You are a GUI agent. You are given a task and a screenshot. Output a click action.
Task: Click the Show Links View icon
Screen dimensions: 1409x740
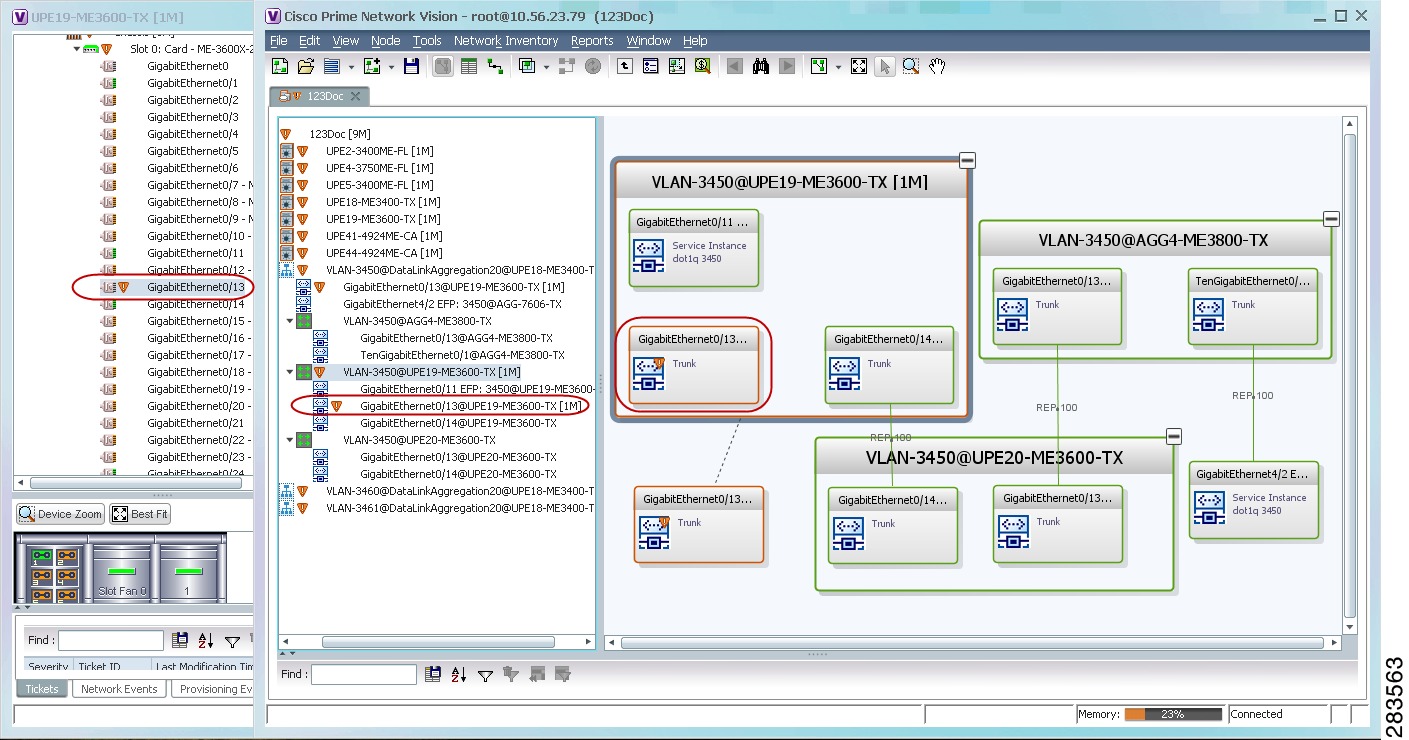click(495, 66)
